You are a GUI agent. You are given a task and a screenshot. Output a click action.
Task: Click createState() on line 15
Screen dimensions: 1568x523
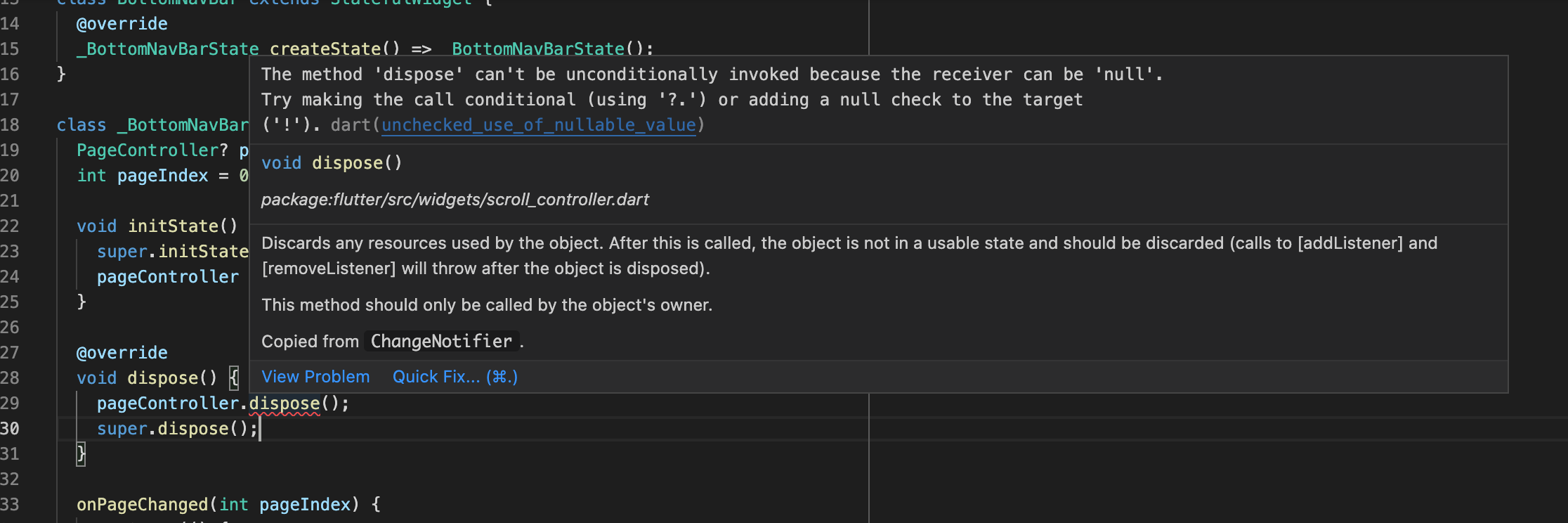(335, 49)
